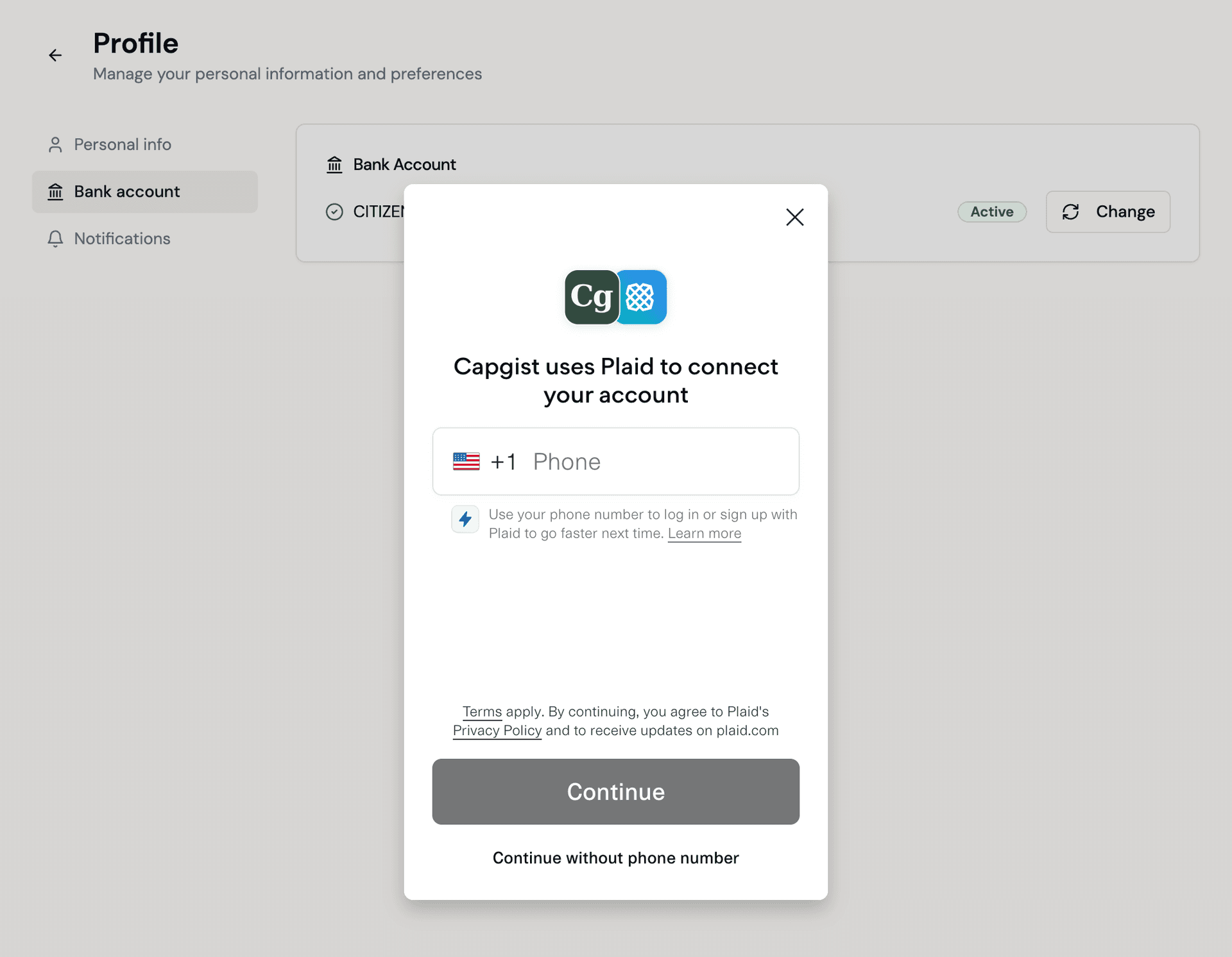Focus the Phone number input field

(661, 462)
